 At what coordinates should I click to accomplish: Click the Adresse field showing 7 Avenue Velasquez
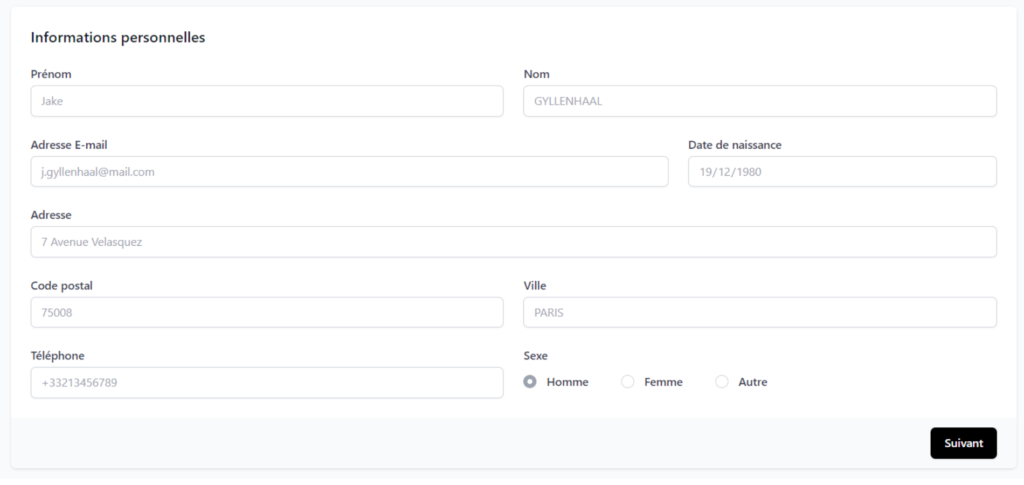pyautogui.click(x=513, y=242)
